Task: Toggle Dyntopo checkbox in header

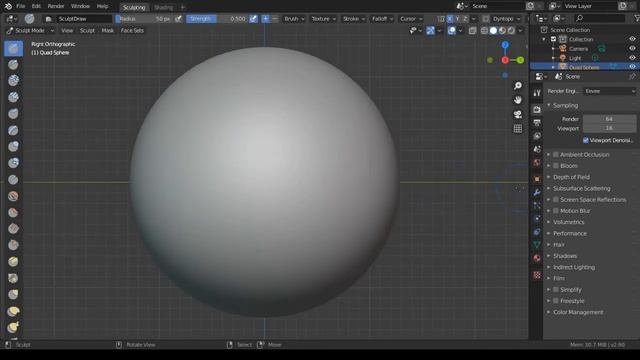Action: pyautogui.click(x=486, y=19)
